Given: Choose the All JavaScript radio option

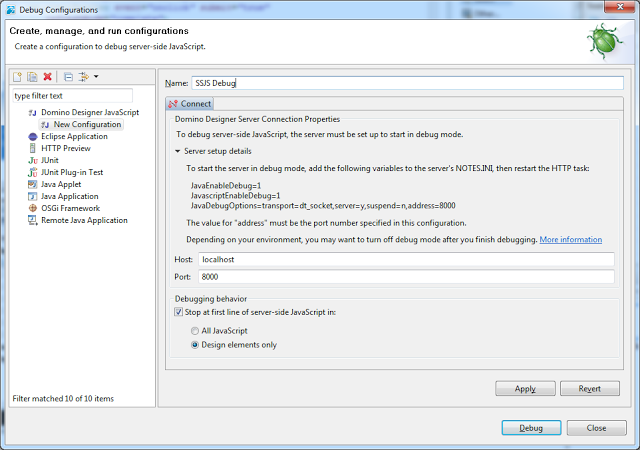Looking at the screenshot, I should coord(195,330).
